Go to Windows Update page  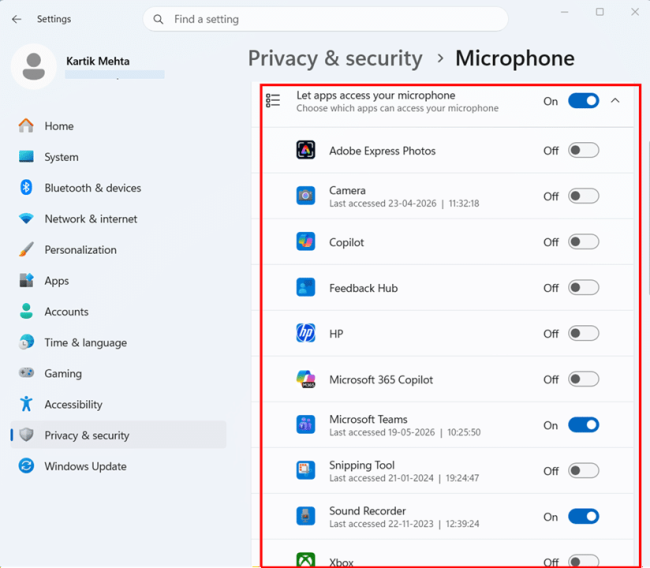(x=118, y=466)
